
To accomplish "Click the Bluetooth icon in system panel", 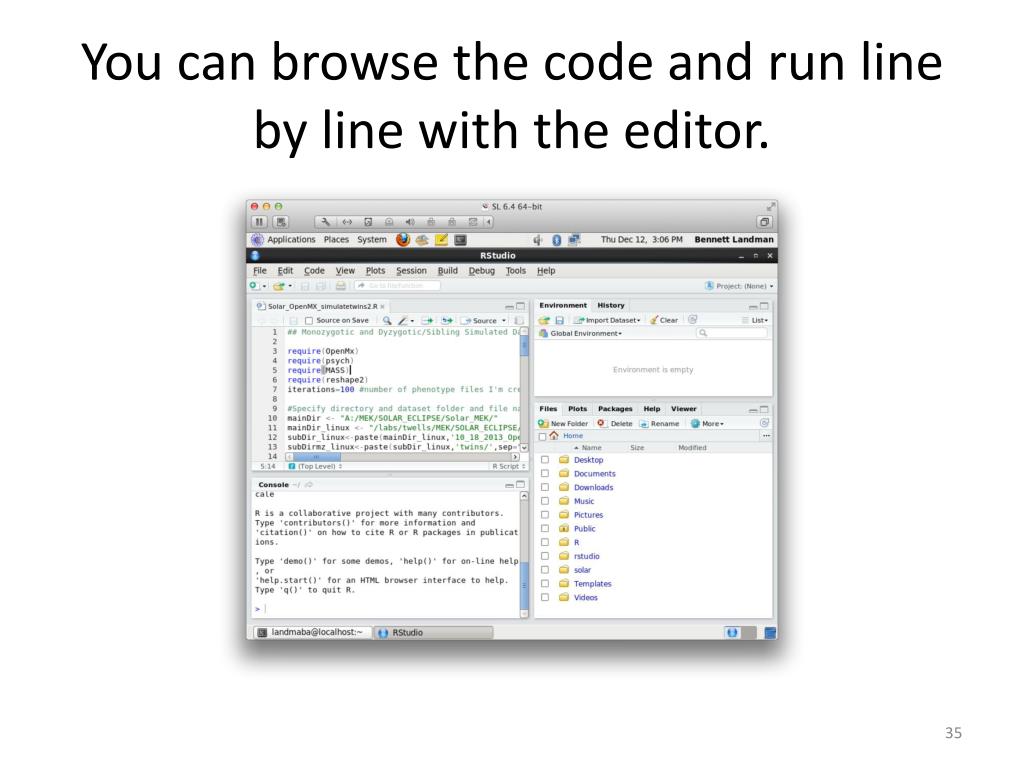I will [556, 240].
